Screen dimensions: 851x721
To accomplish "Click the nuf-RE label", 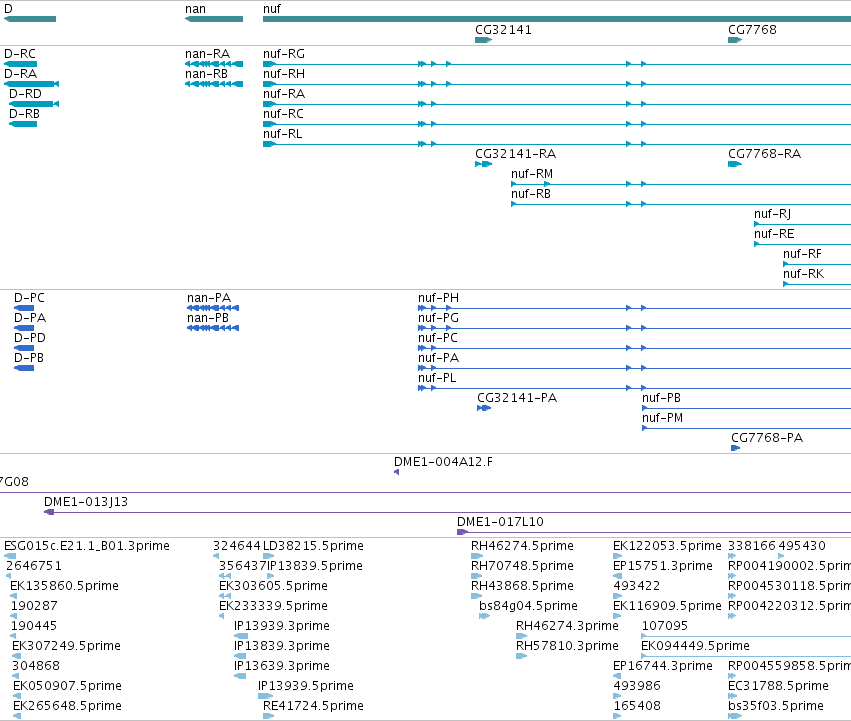I will [774, 234].
